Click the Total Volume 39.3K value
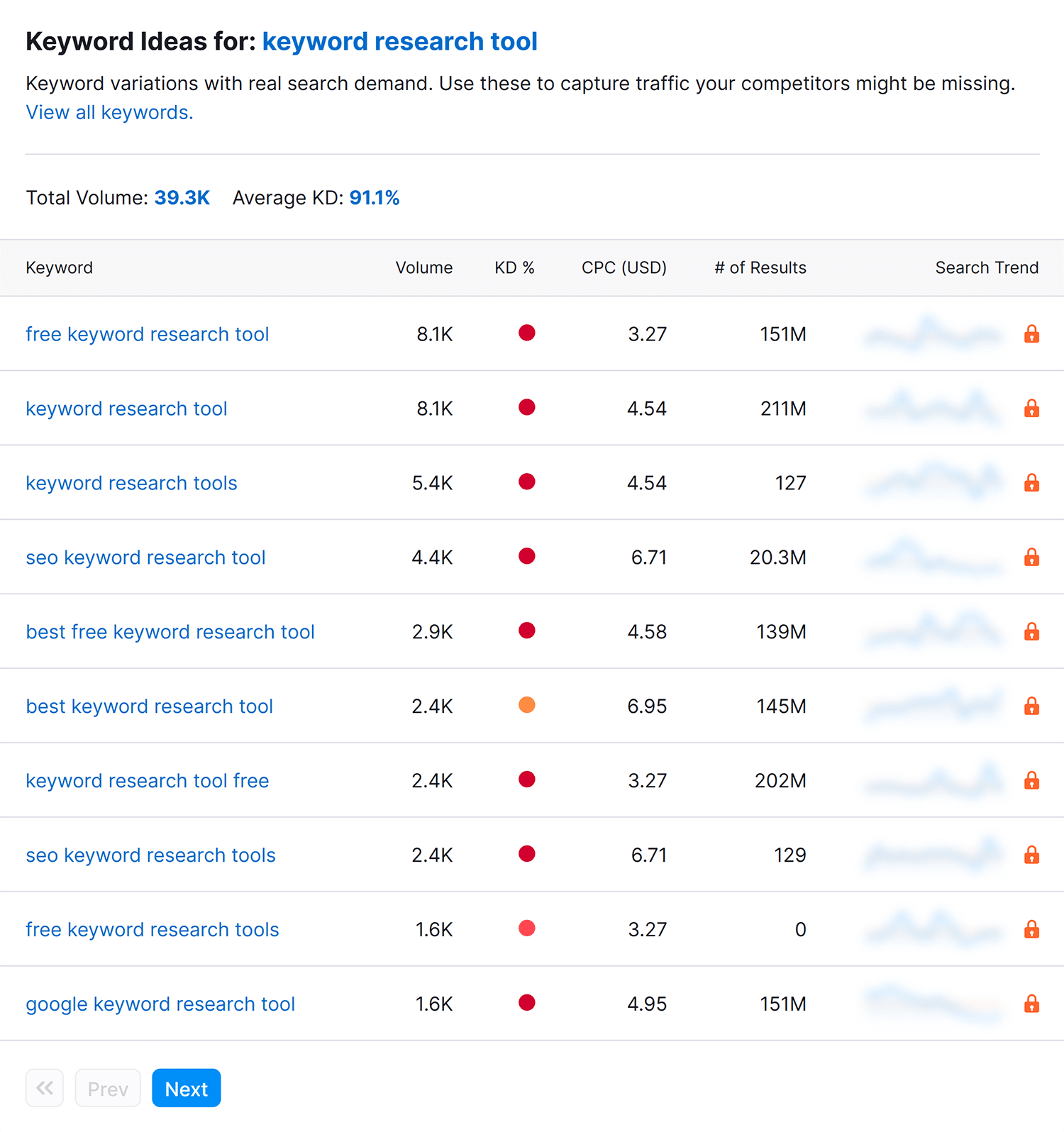1064x1132 pixels. click(182, 198)
